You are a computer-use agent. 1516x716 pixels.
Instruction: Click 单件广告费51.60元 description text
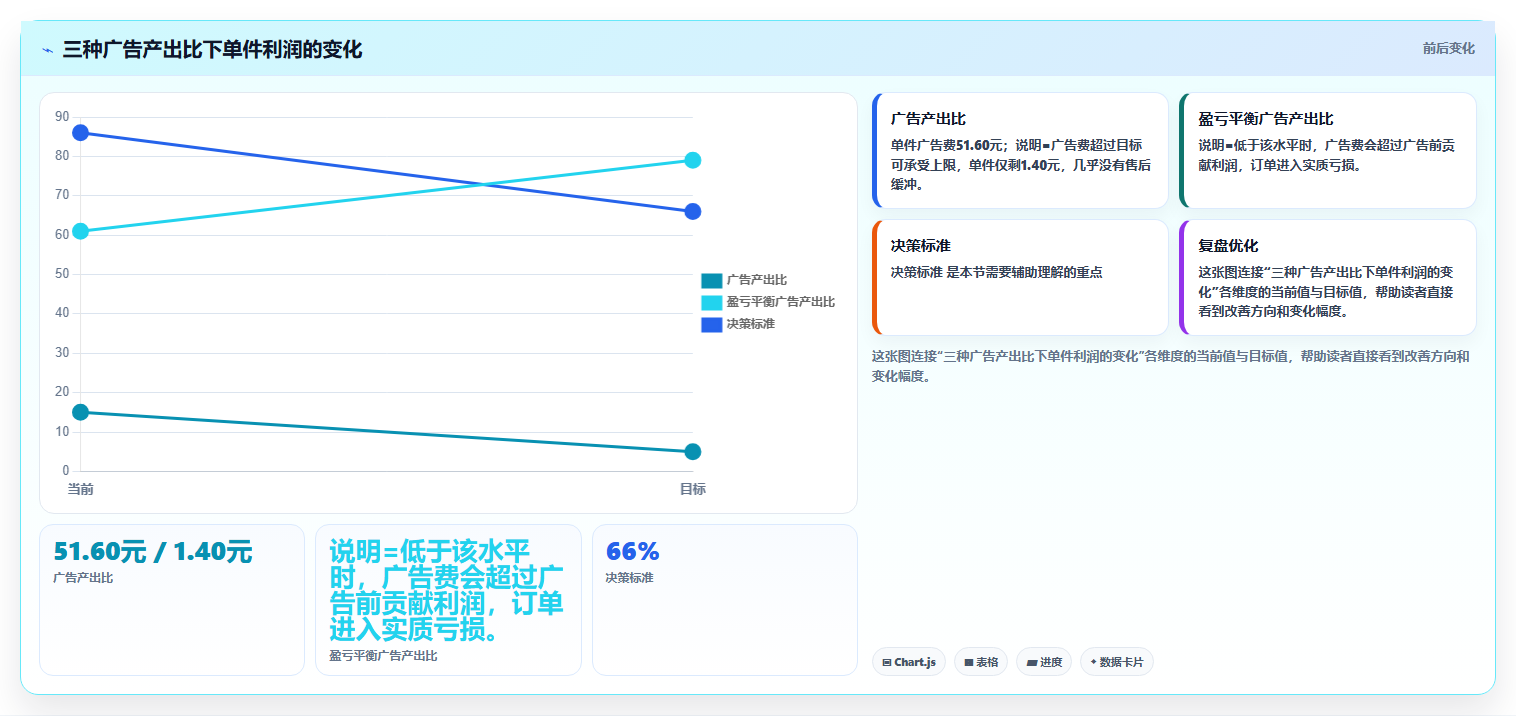(x=1021, y=165)
